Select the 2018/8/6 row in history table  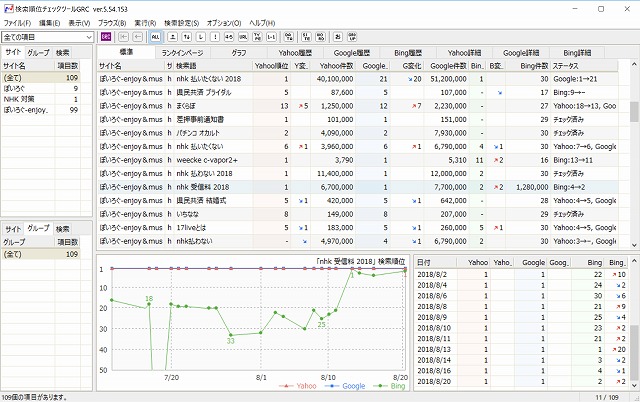[522, 296]
